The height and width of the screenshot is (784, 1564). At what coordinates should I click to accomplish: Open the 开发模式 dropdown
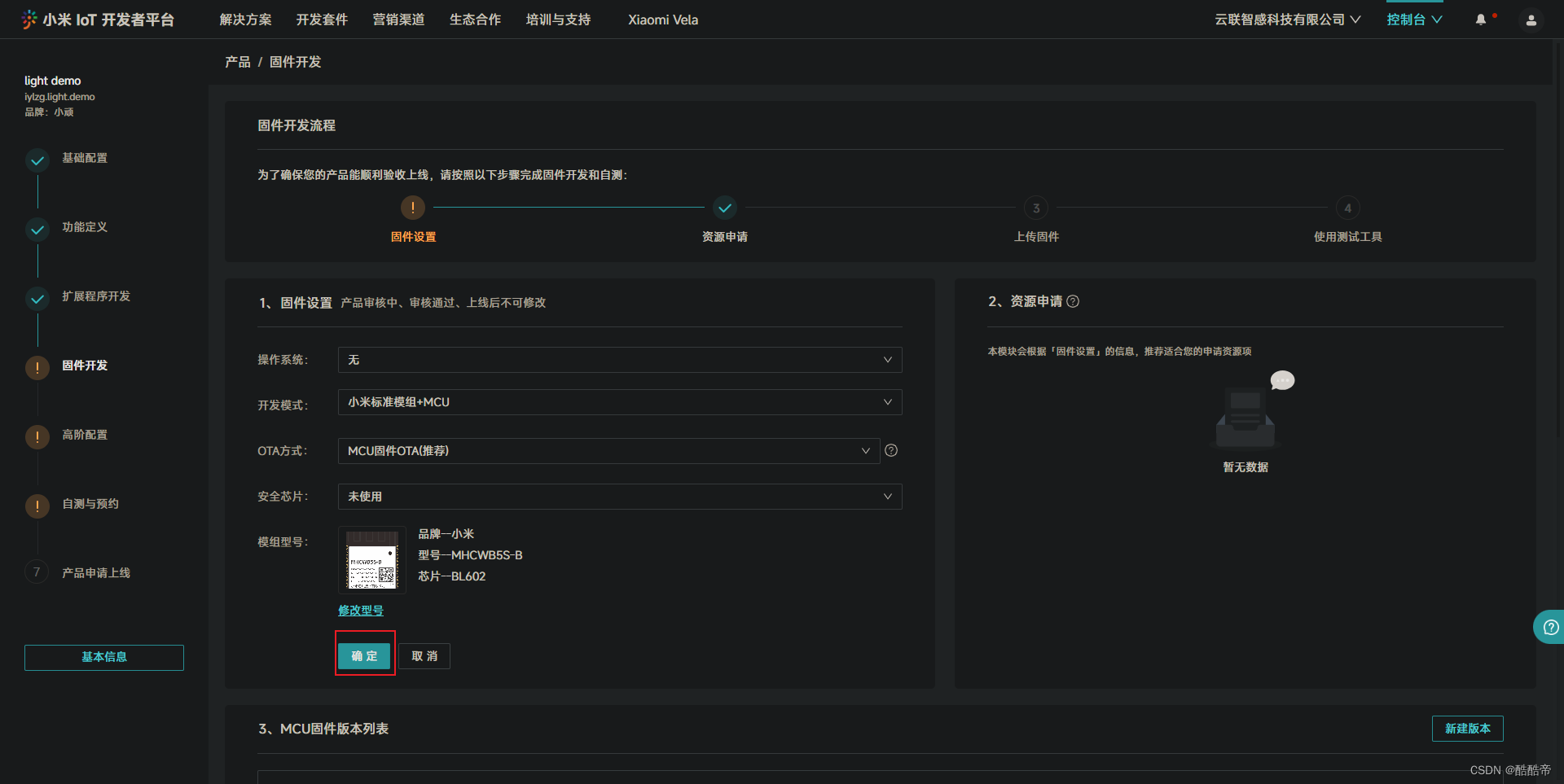[620, 402]
